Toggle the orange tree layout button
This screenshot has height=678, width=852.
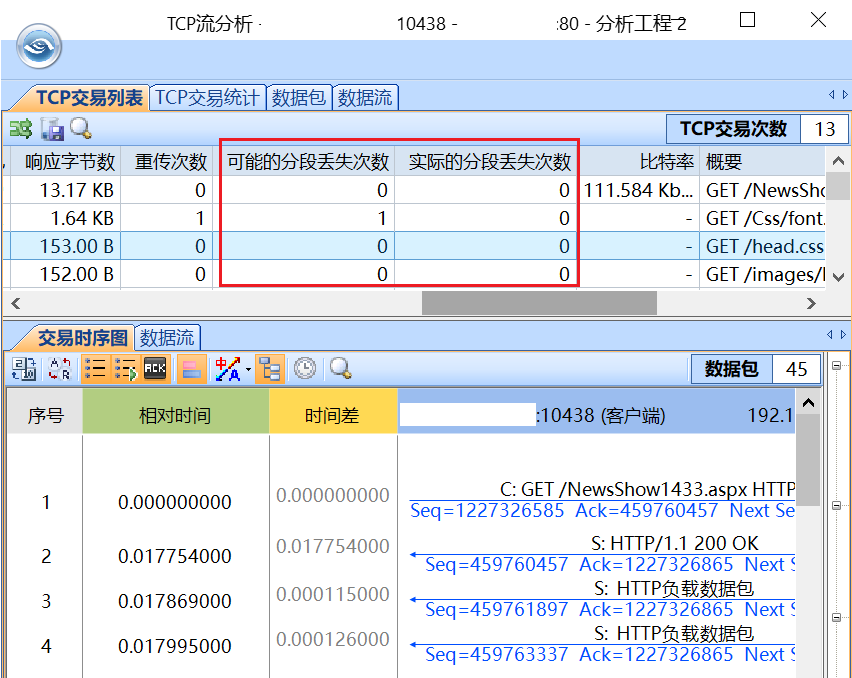(270, 368)
